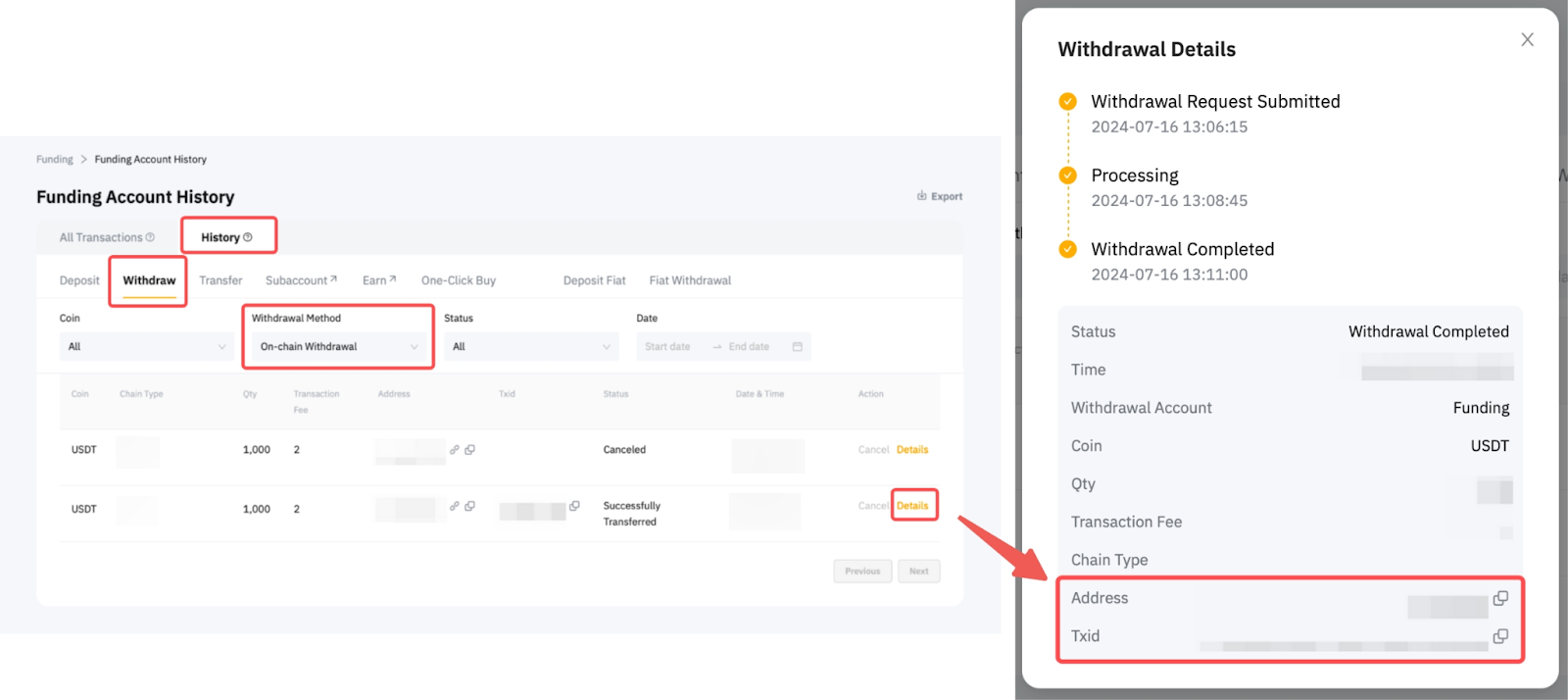Click the Start date input field
Viewport: 1568px width, 700px height.
pyautogui.click(x=668, y=347)
